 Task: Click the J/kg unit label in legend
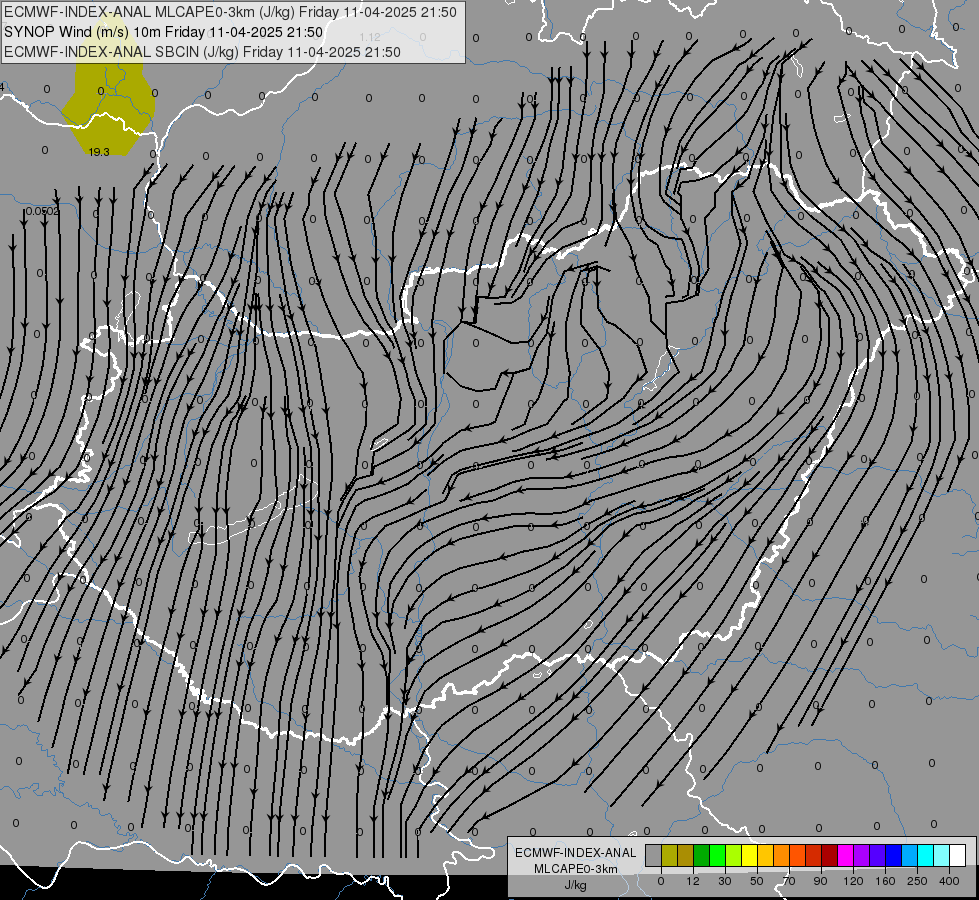click(576, 885)
